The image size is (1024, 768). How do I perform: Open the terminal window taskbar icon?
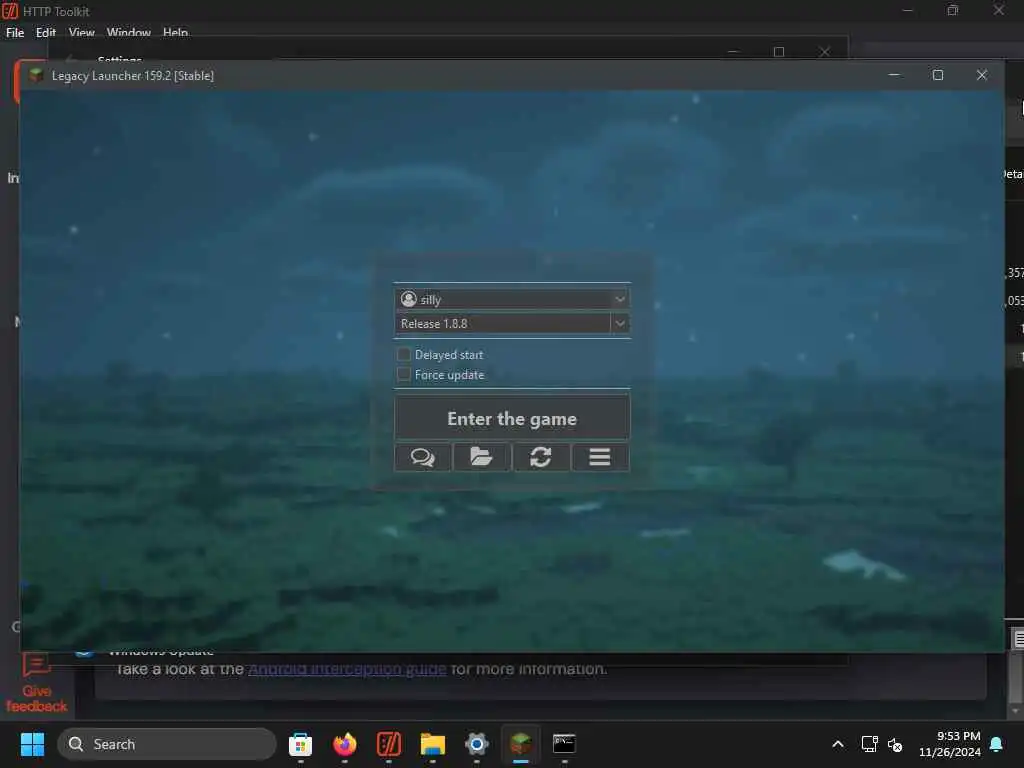coord(564,744)
